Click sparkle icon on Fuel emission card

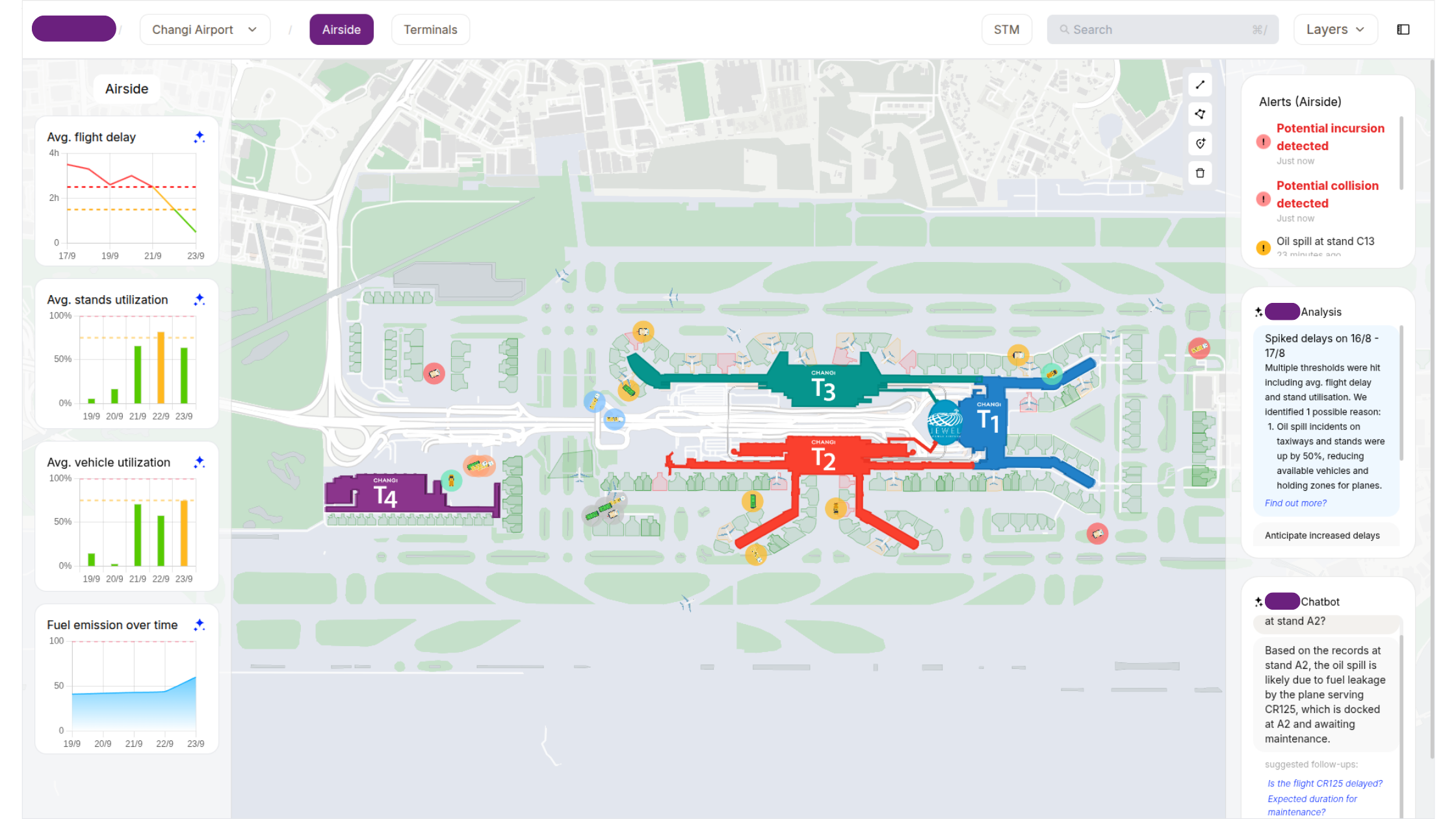tap(200, 625)
